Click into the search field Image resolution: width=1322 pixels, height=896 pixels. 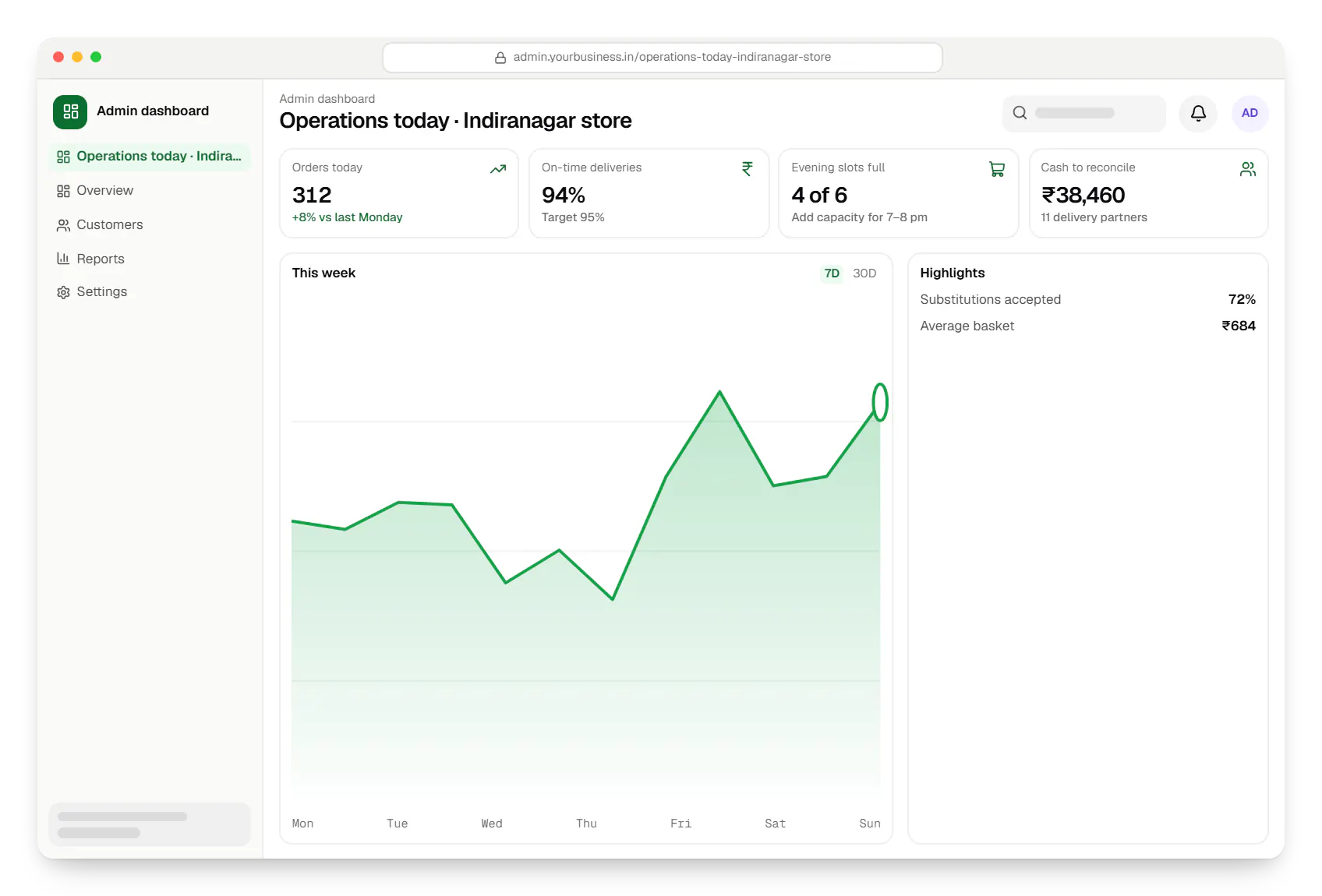tap(1084, 113)
